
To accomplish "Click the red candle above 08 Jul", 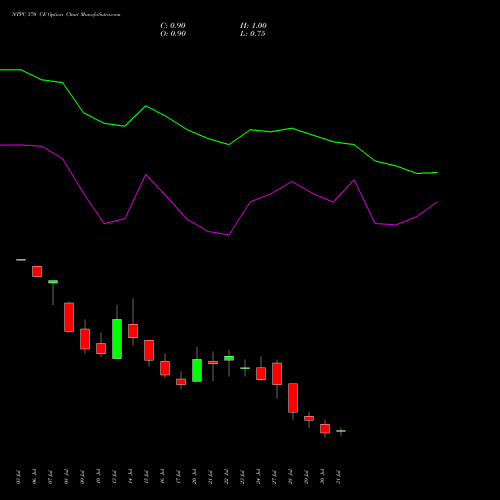I will [x=69, y=317].
